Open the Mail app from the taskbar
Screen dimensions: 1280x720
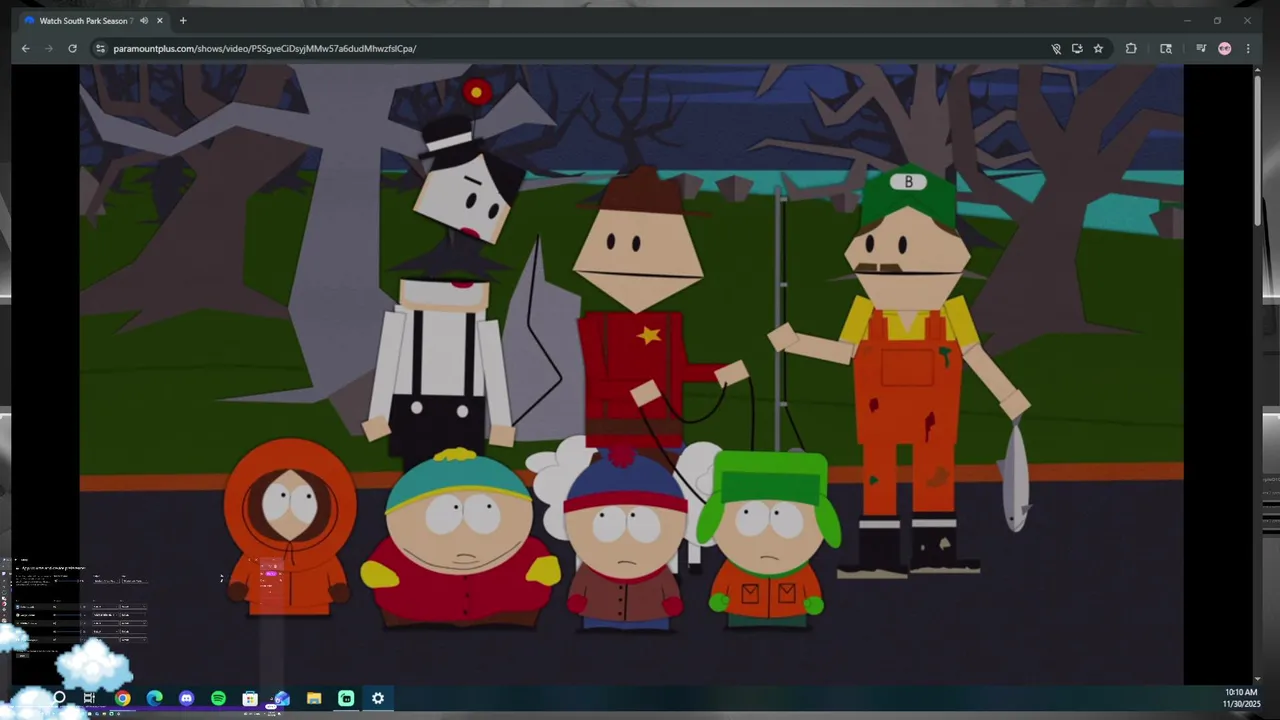coord(282,698)
